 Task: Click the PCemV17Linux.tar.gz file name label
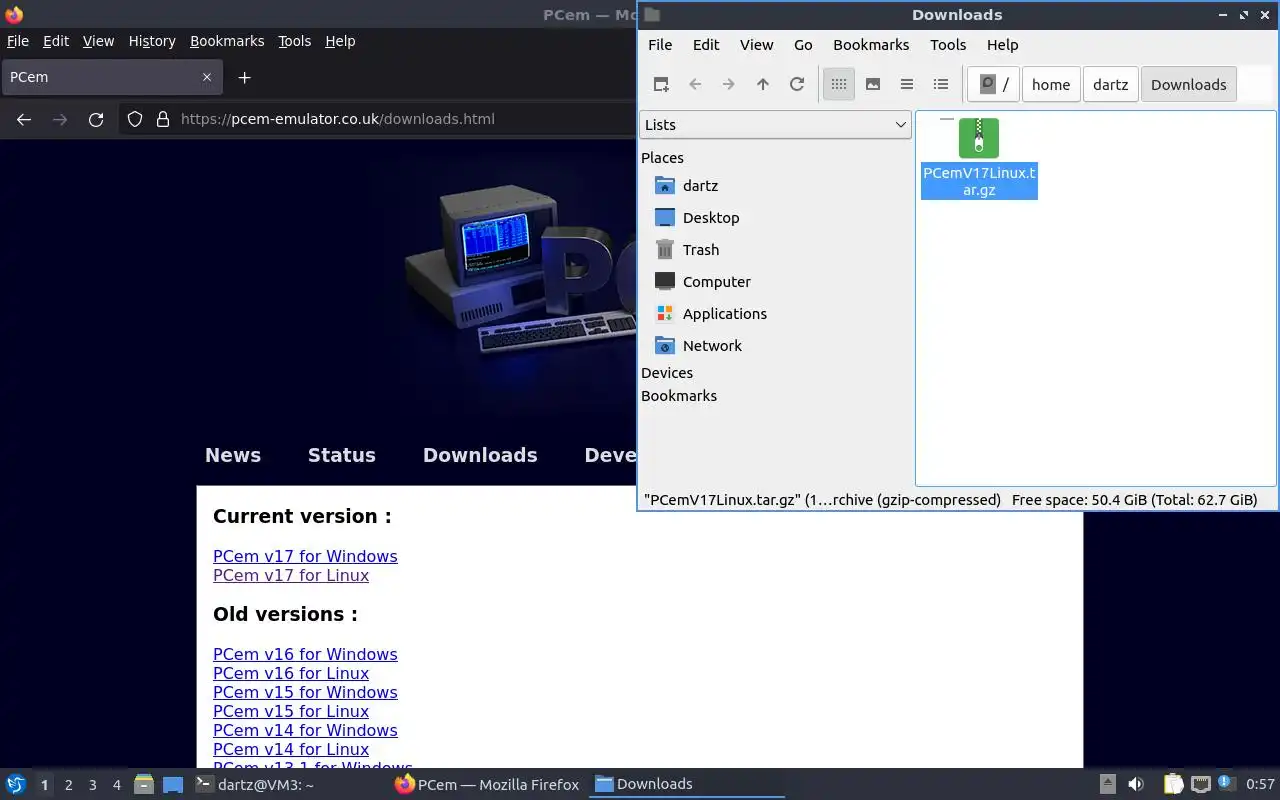click(979, 181)
